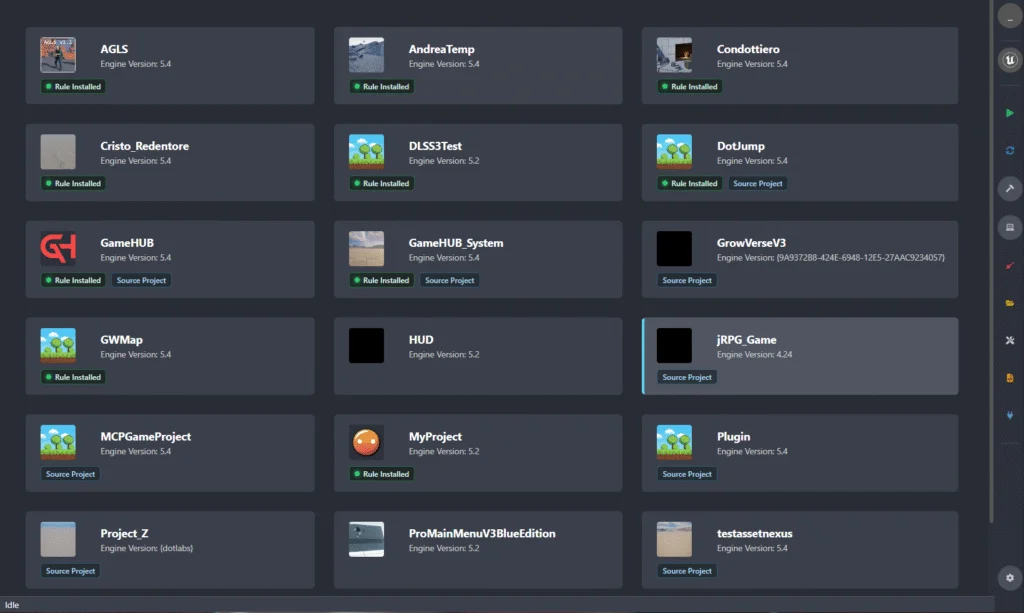Viewport: 1024px width, 613px height.
Task: Click Source Project badge on DotJump
Action: tap(758, 184)
